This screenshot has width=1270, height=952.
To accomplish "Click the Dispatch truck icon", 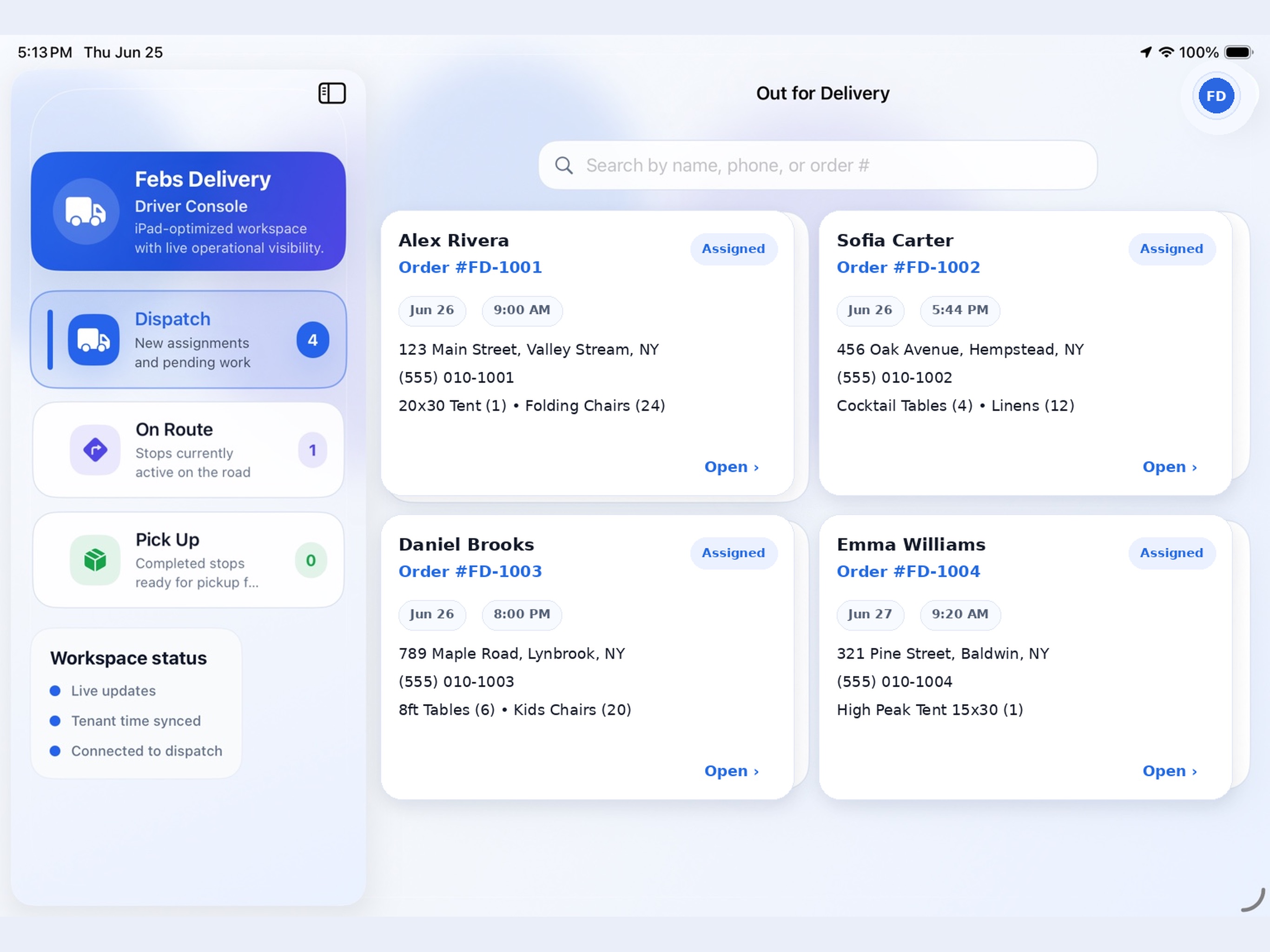I will 93,340.
